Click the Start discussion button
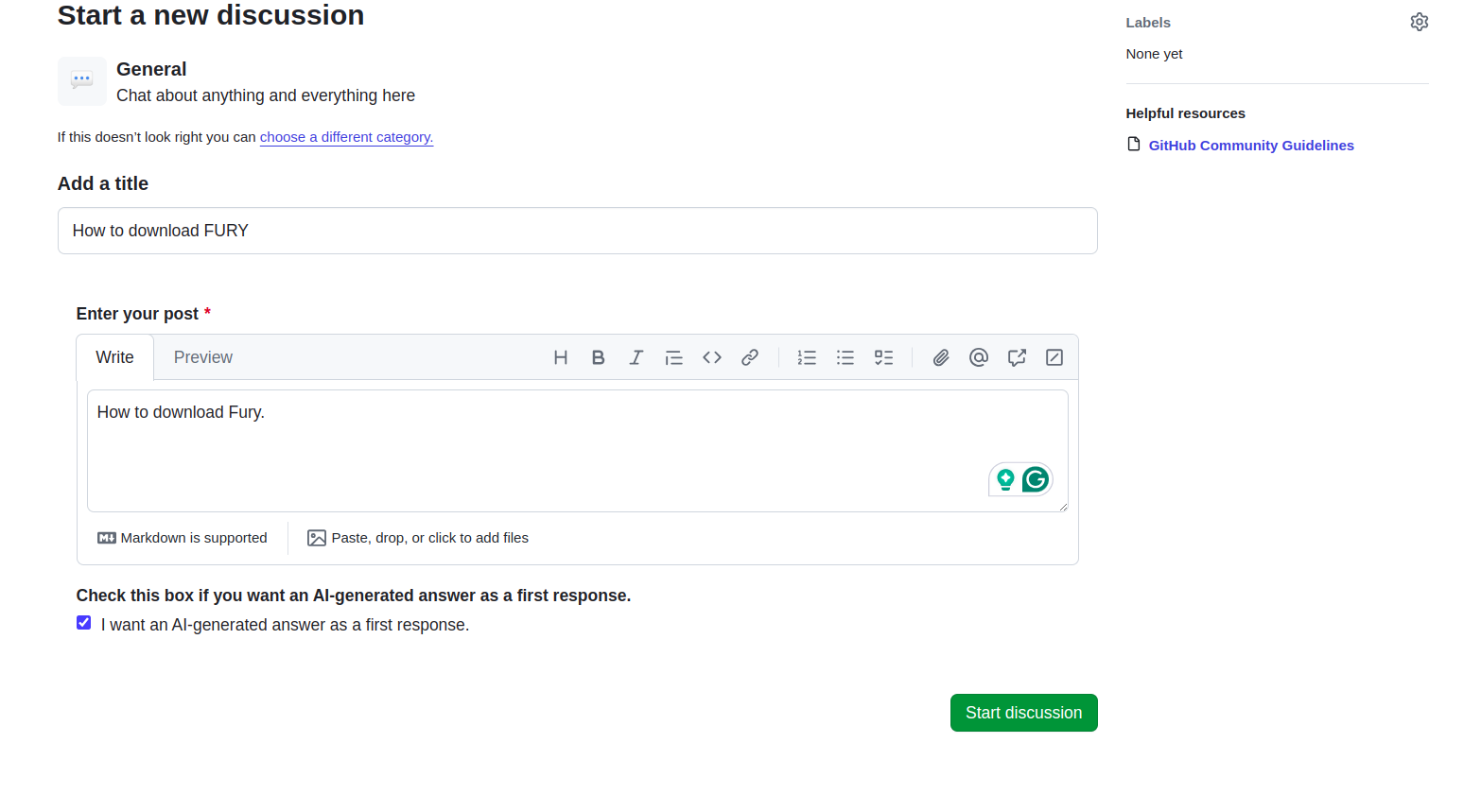1481x812 pixels. (1024, 713)
